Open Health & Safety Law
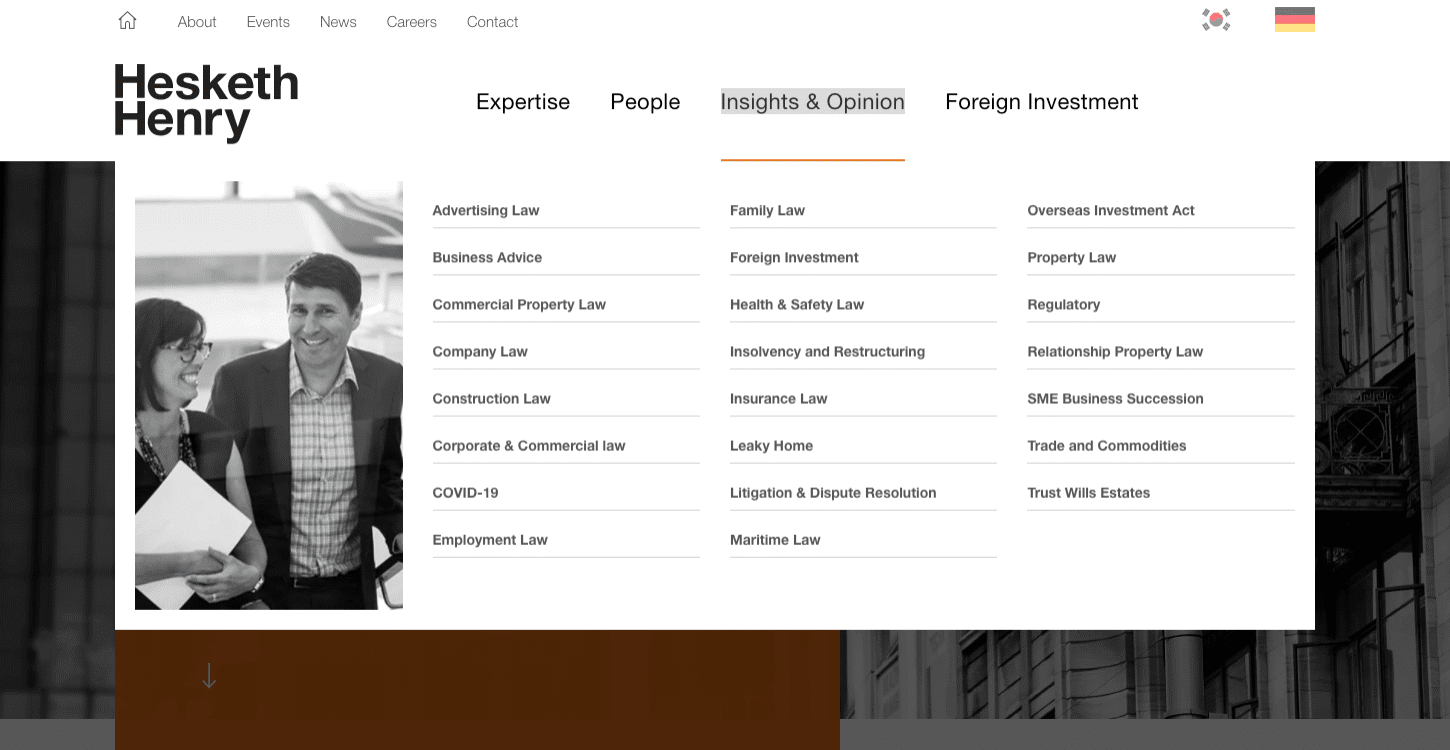This screenshot has width=1450, height=750. [x=797, y=304]
